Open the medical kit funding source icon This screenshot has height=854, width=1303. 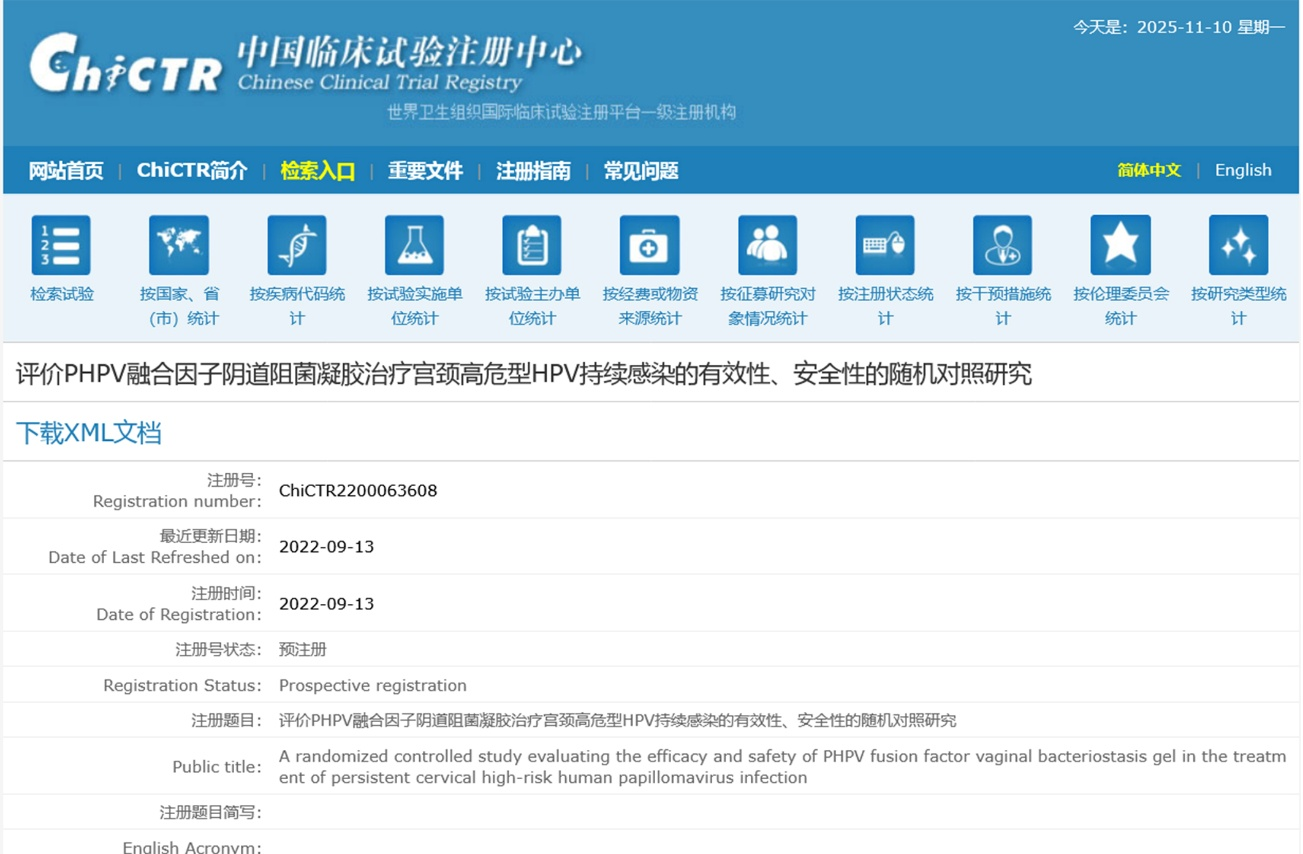[x=649, y=245]
